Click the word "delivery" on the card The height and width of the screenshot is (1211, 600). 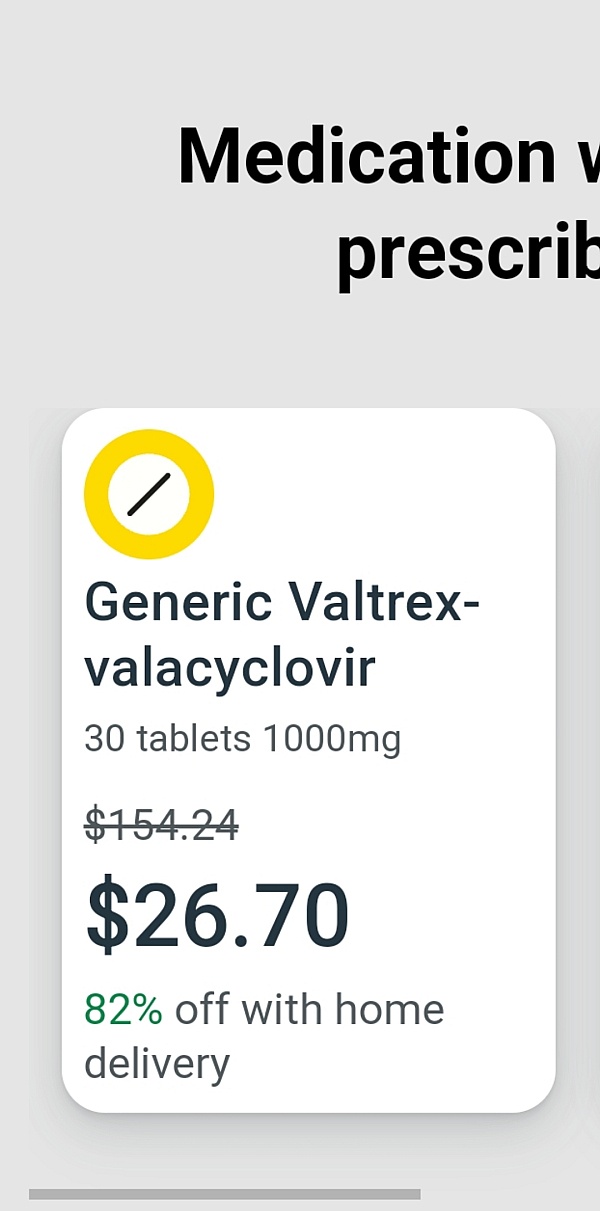[x=156, y=1063]
